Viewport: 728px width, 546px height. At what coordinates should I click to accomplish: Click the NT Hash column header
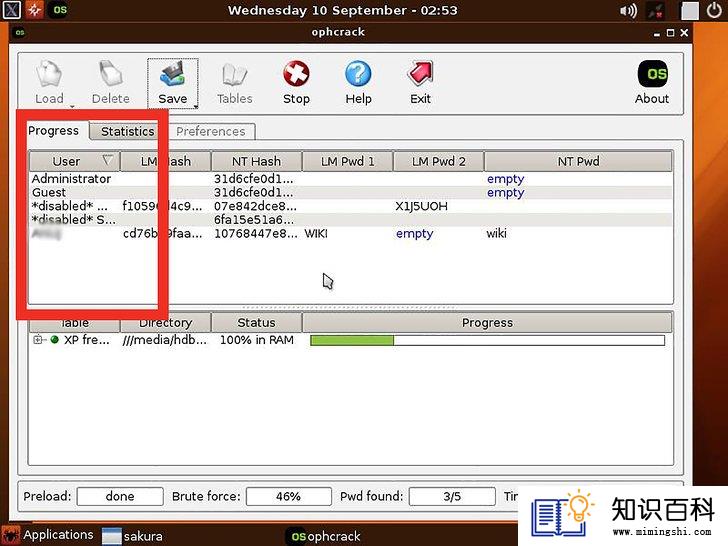(256, 161)
